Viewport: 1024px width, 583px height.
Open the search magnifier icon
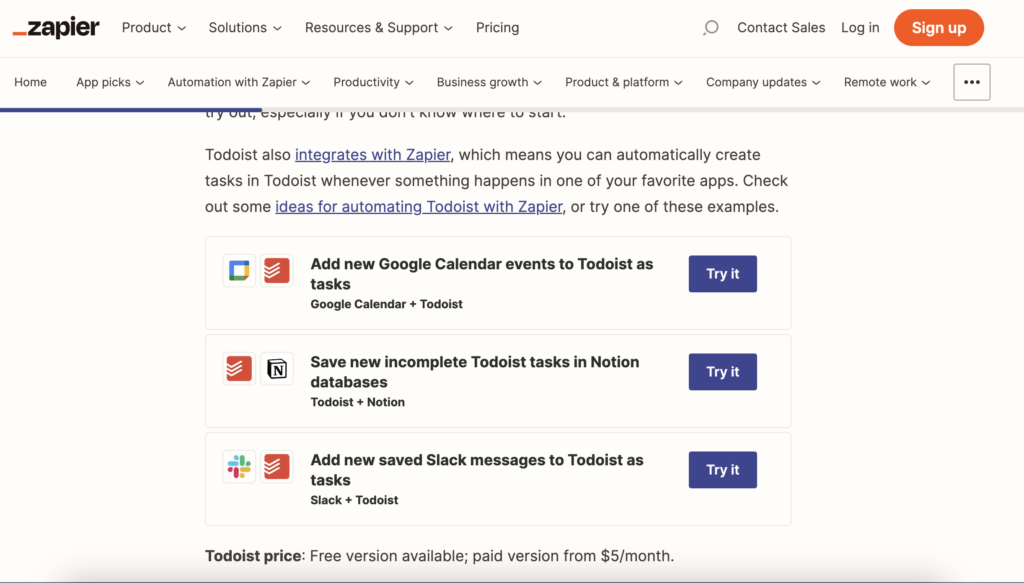pos(711,27)
